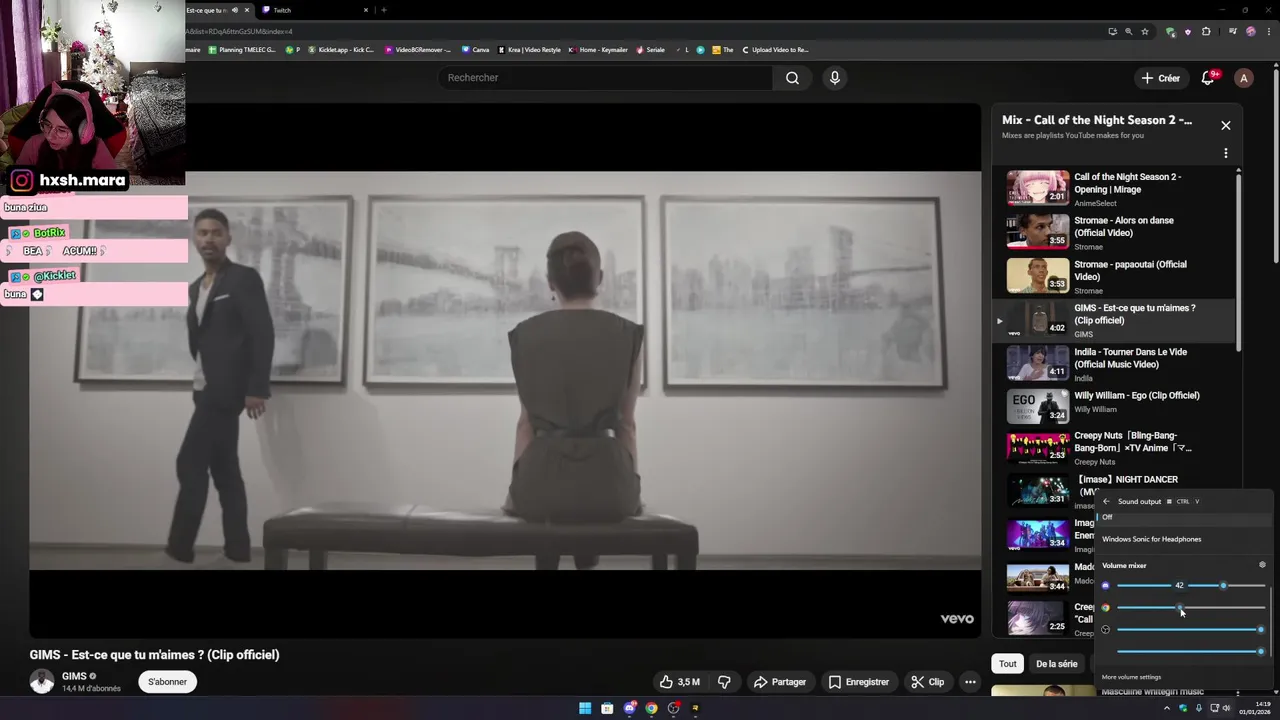Like the GIMS video

click(679, 682)
